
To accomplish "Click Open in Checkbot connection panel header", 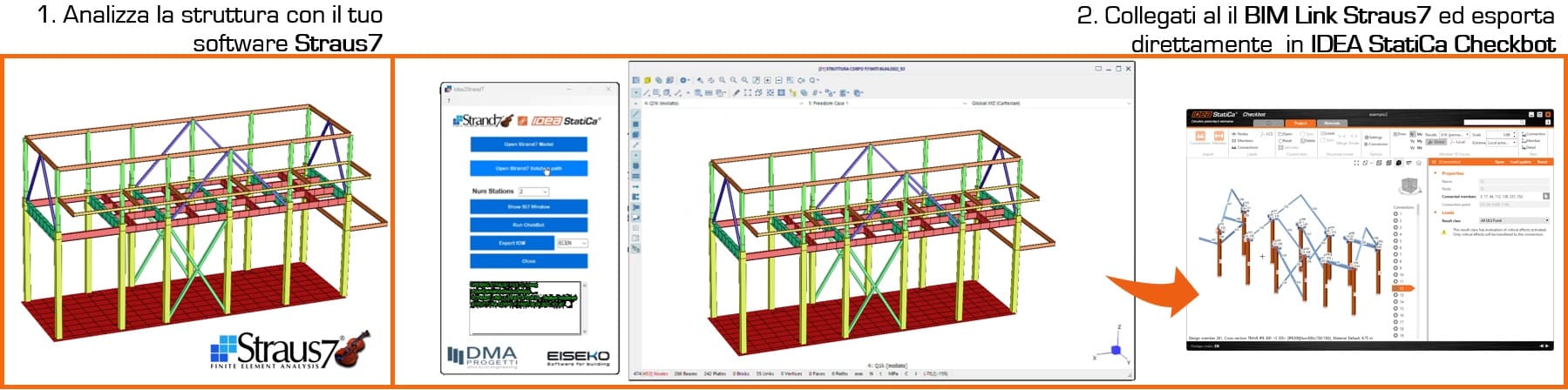I will (x=1499, y=162).
